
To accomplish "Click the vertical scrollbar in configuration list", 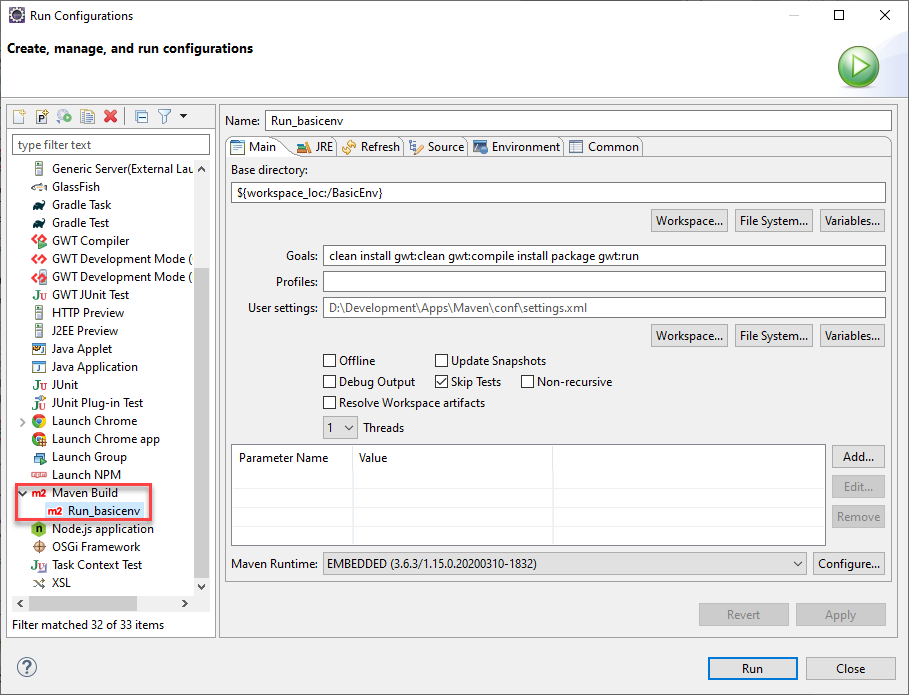I will pos(201,400).
